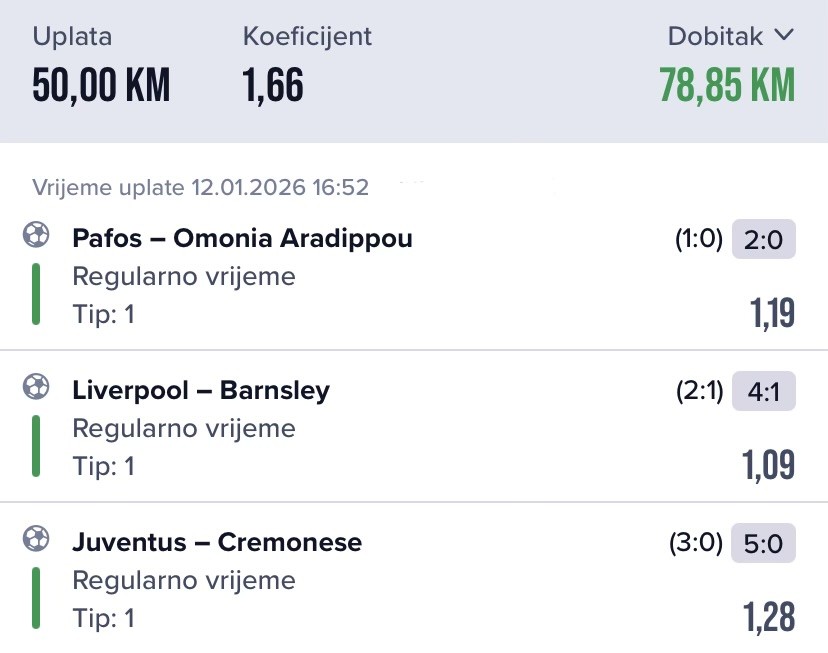Click the green status bar for Pafos bet
The height and width of the screenshot is (653, 828).
36,294
